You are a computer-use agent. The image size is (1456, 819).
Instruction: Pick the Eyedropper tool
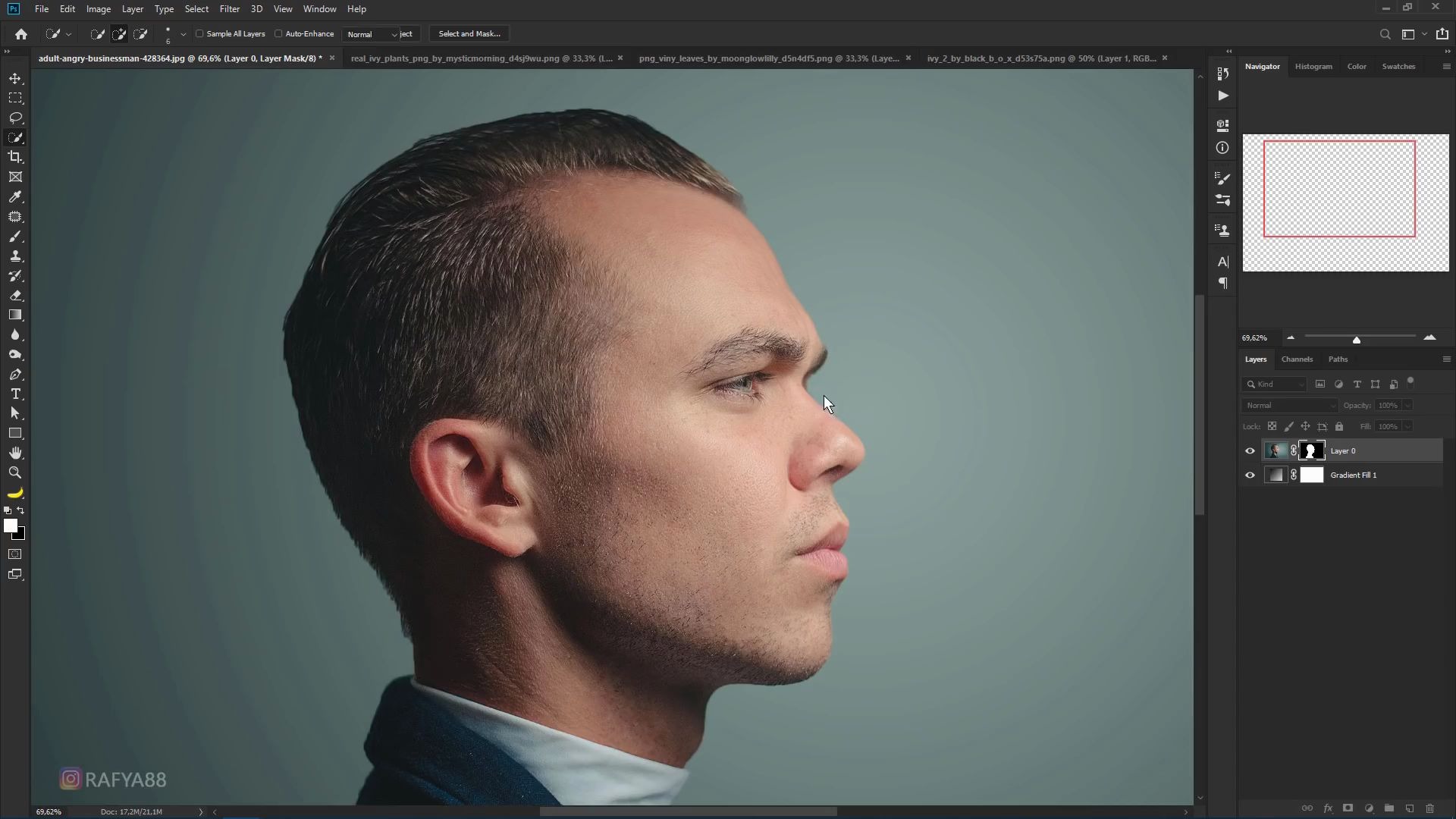coord(15,197)
